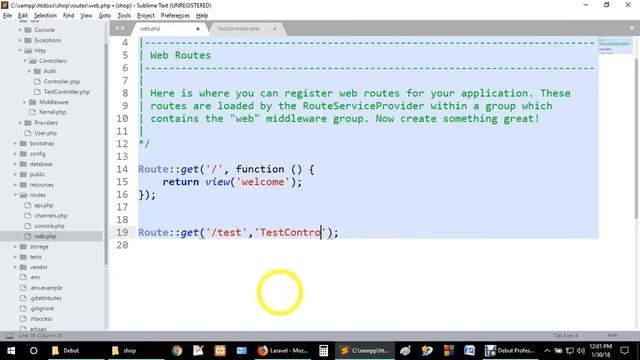Switch to the Firefox Laravel window
Viewport: 640px width, 360px height.
coord(282,351)
